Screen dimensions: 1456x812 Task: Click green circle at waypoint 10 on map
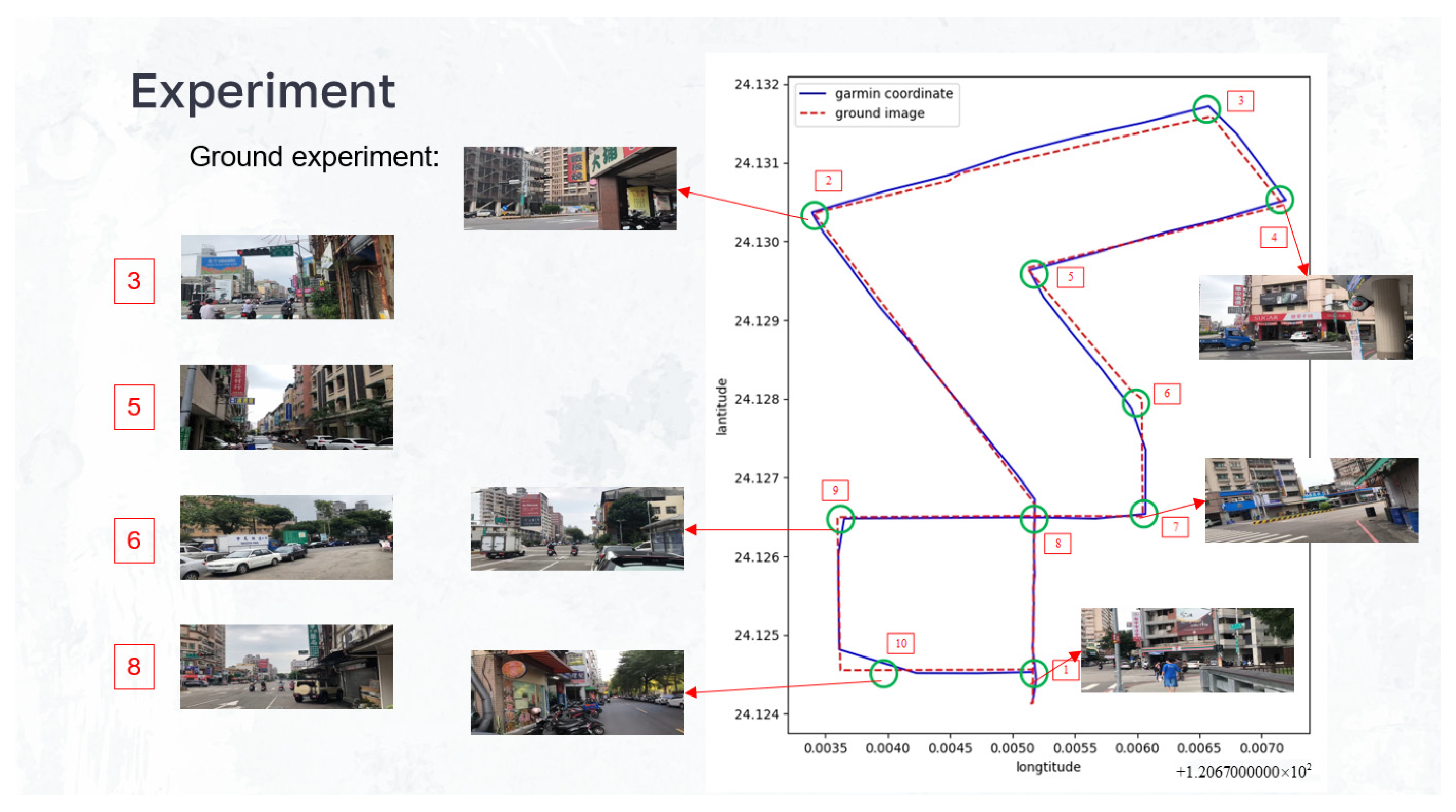(883, 673)
